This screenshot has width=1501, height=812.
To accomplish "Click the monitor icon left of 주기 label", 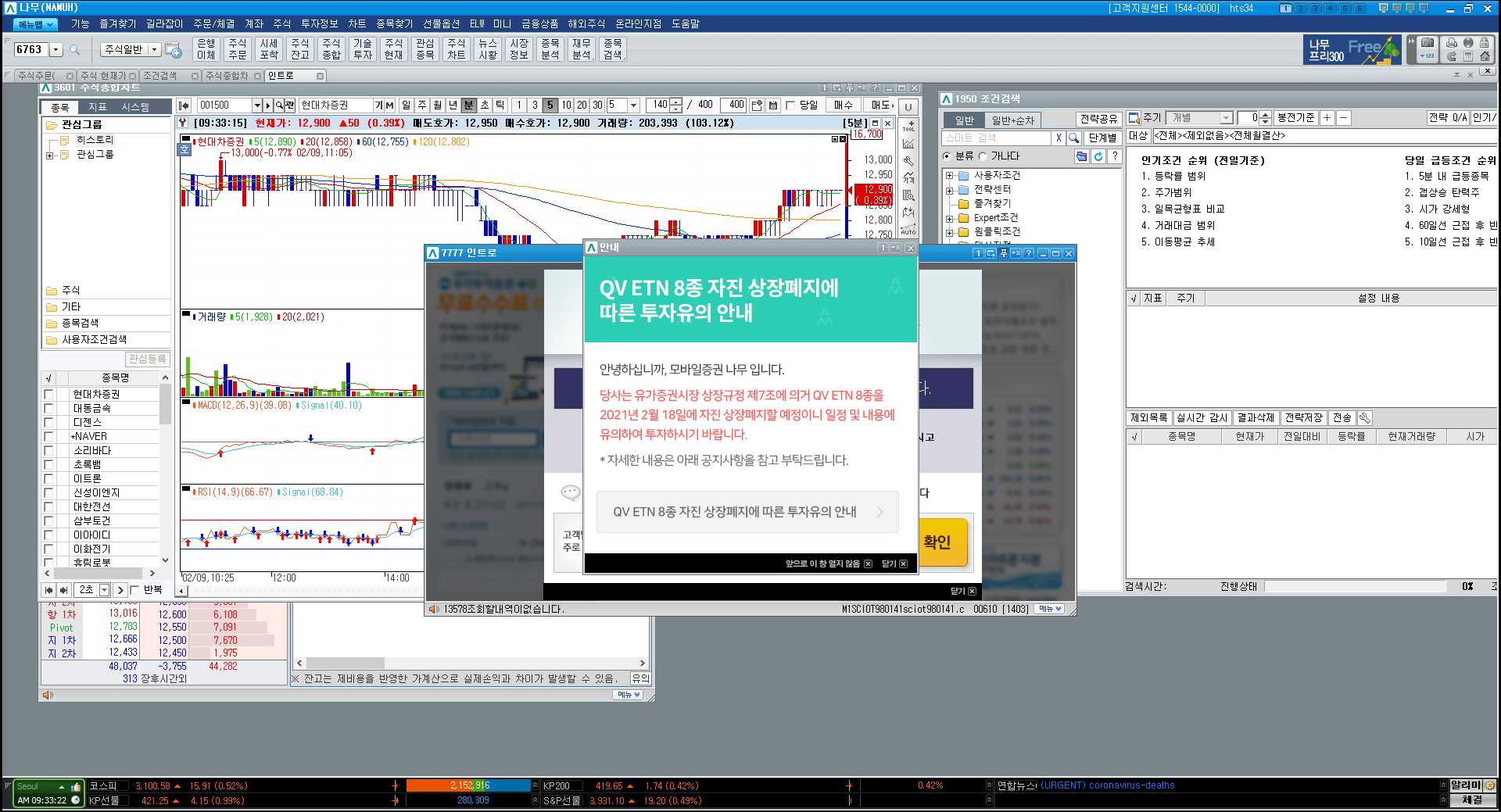I will point(1134,118).
